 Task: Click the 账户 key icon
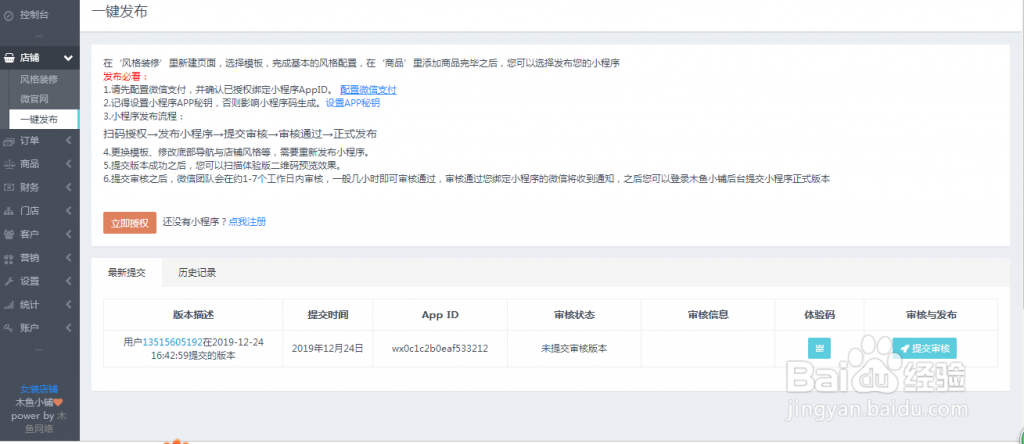(x=9, y=328)
